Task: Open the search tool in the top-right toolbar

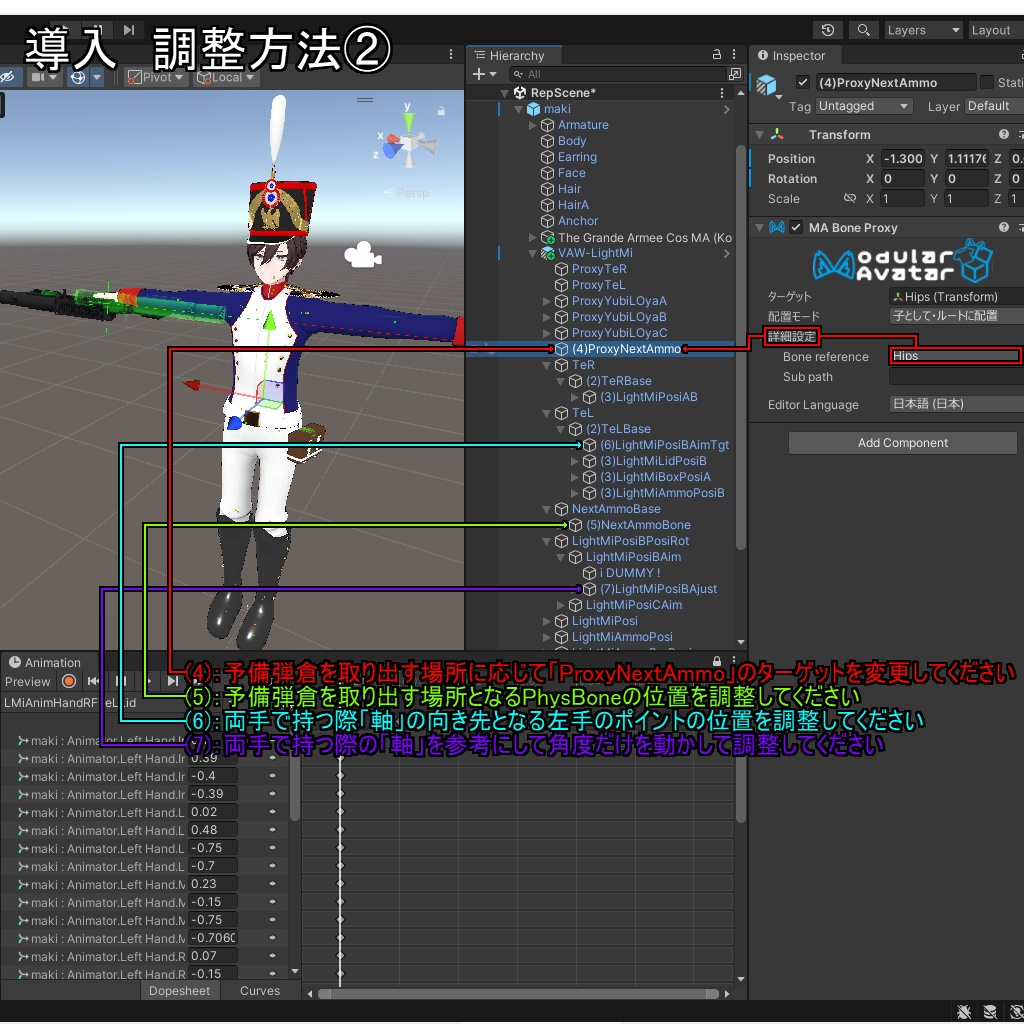Action: click(x=864, y=30)
